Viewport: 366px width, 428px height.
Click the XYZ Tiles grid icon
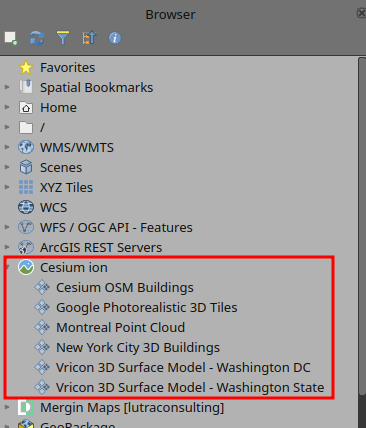click(26, 187)
